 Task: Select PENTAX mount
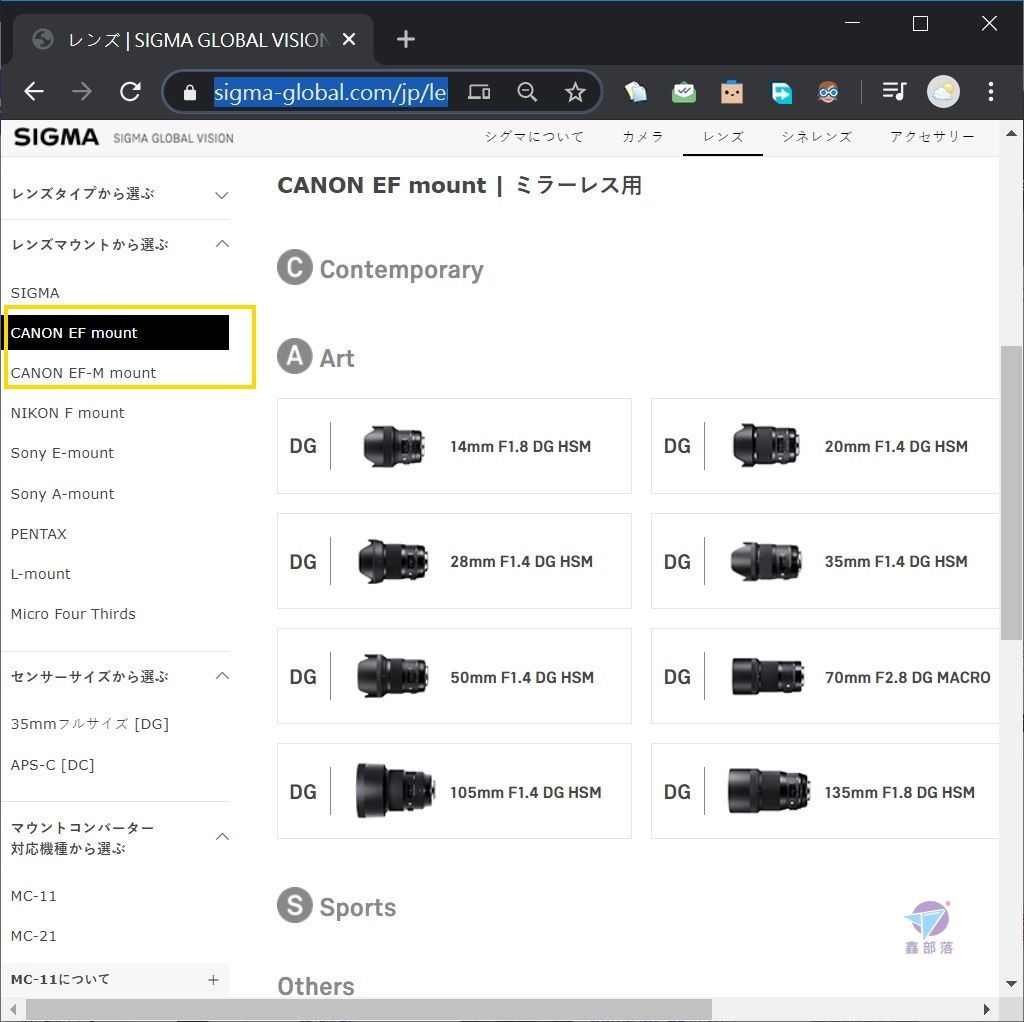coord(39,534)
